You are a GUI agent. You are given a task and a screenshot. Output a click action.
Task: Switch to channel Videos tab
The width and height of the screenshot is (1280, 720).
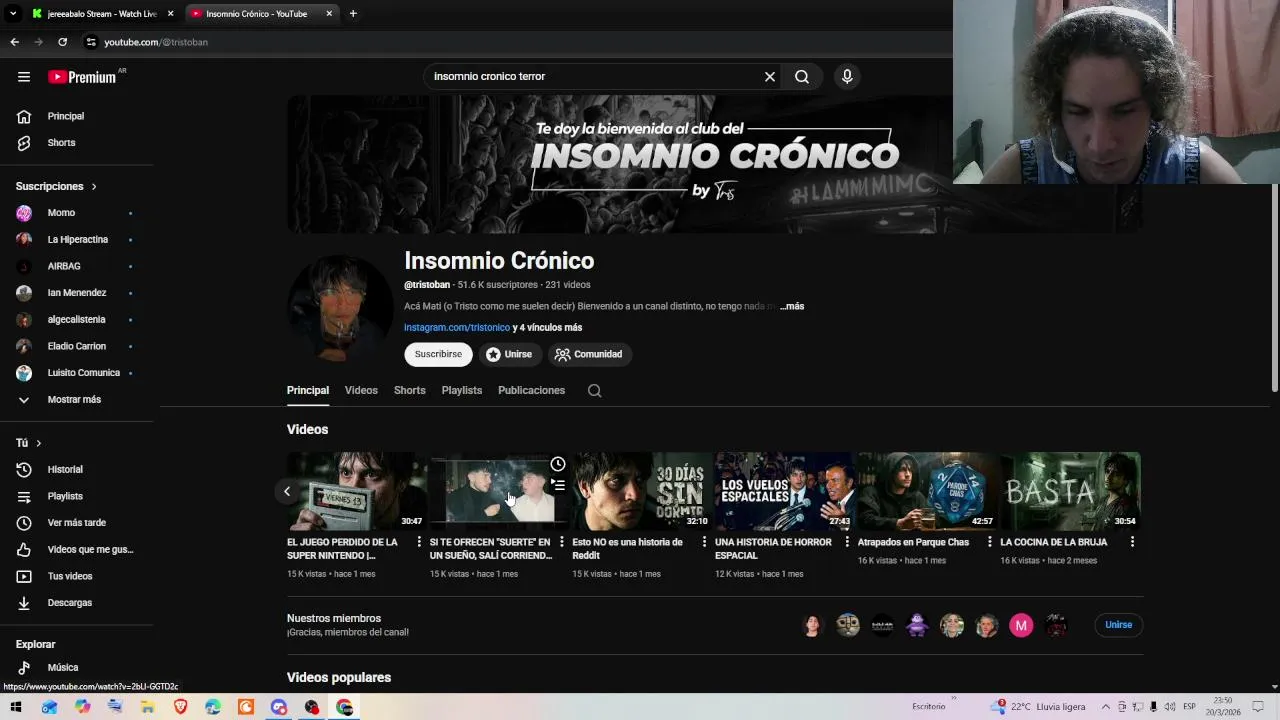361,390
